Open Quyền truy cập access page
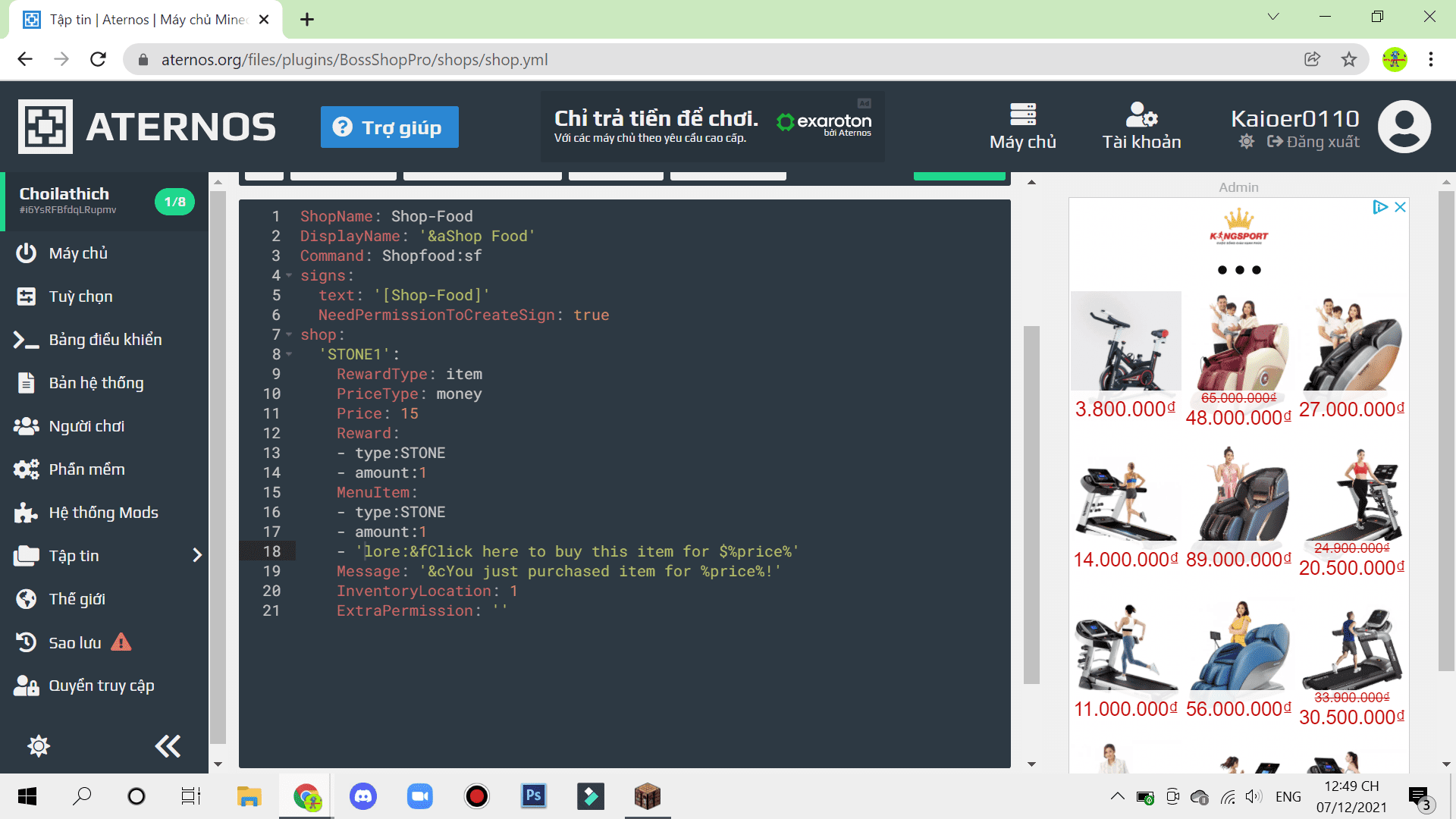 point(101,686)
